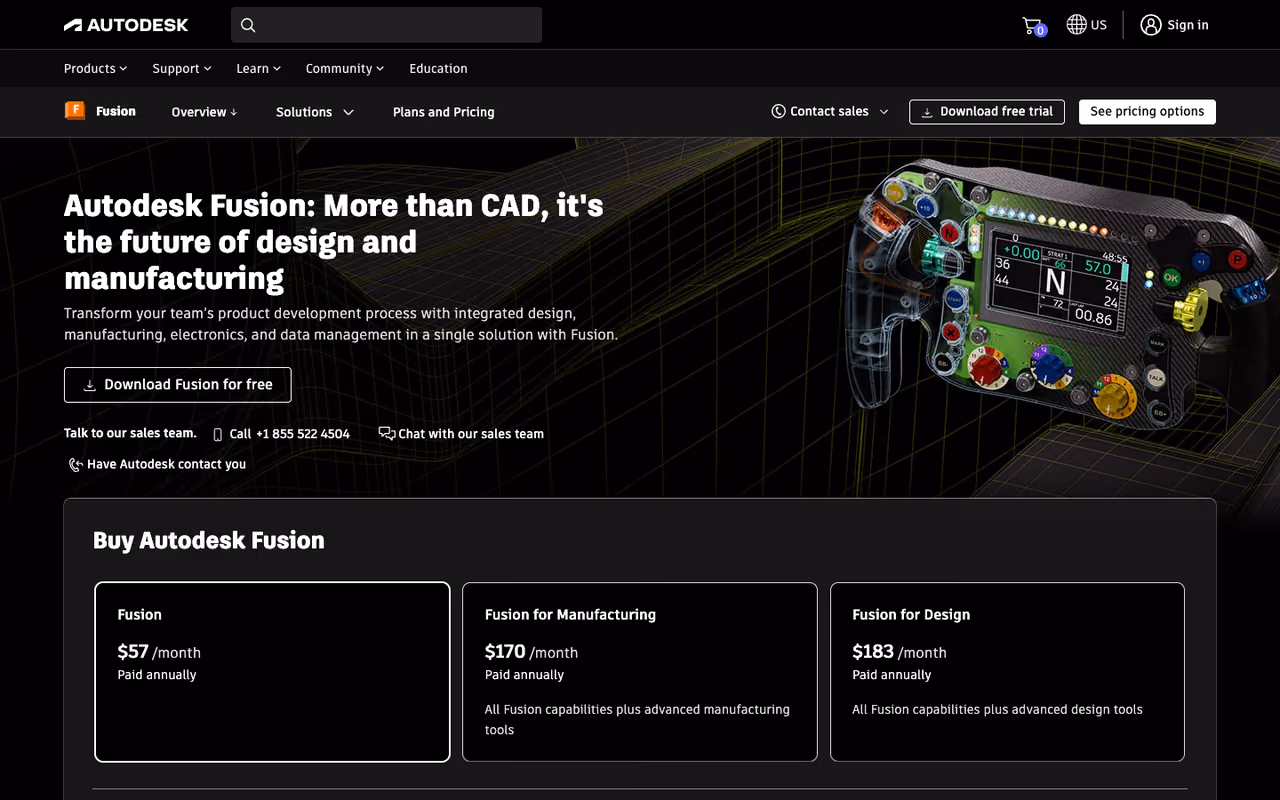This screenshot has width=1280, height=800.
Task: Open the Solutions dropdown
Action: (x=315, y=112)
